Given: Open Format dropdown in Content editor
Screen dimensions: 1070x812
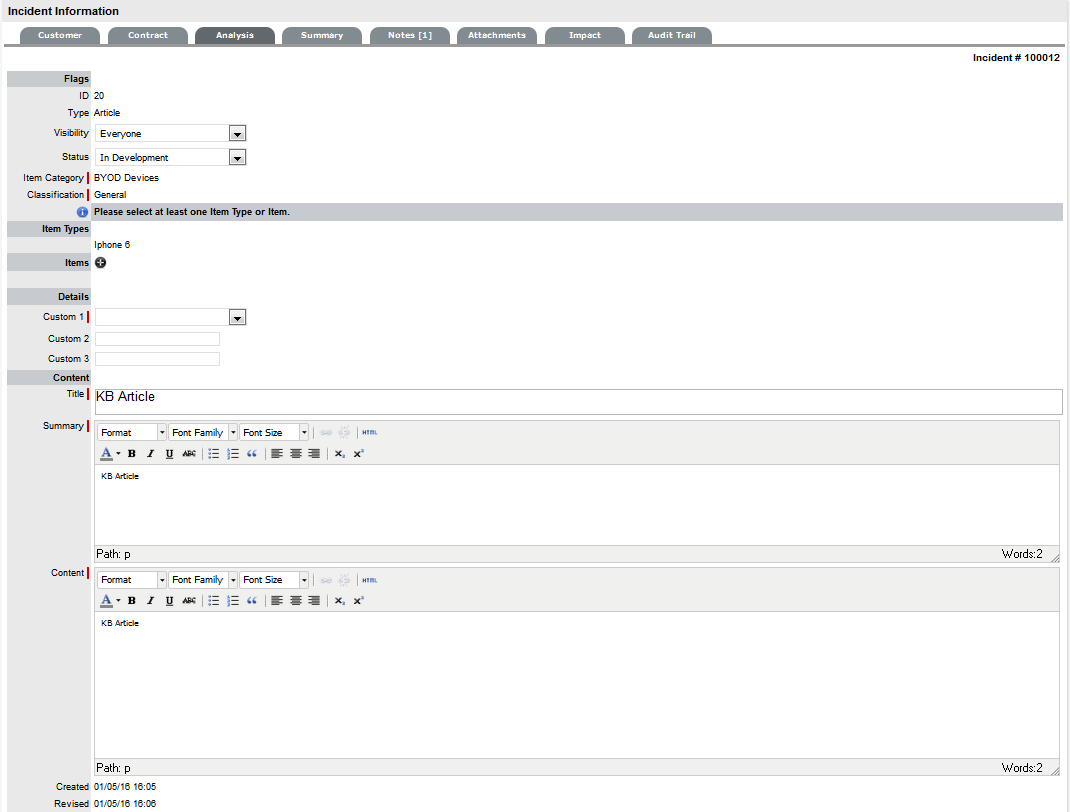Looking at the screenshot, I should (132, 580).
